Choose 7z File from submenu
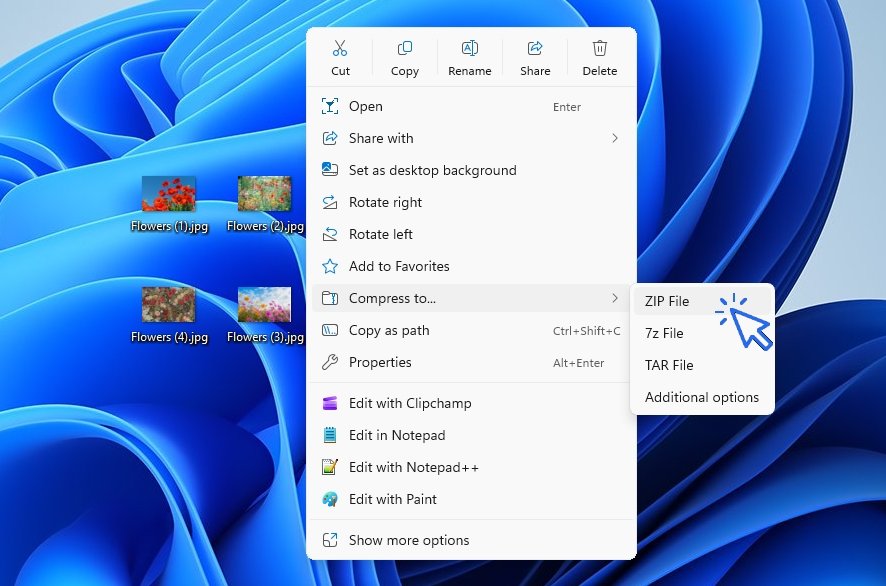886x586 pixels. 664,333
